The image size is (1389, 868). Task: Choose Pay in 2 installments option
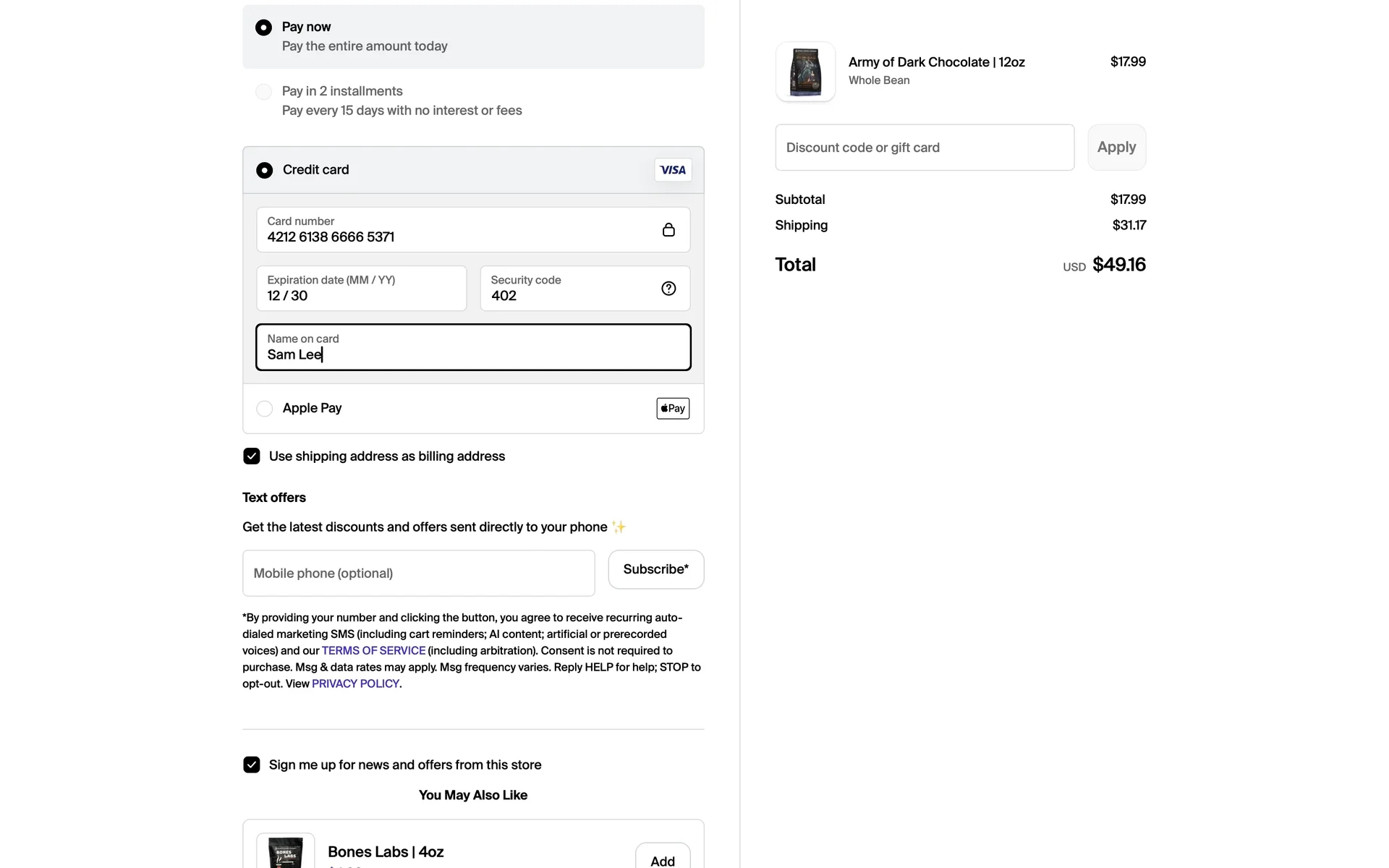(264, 92)
